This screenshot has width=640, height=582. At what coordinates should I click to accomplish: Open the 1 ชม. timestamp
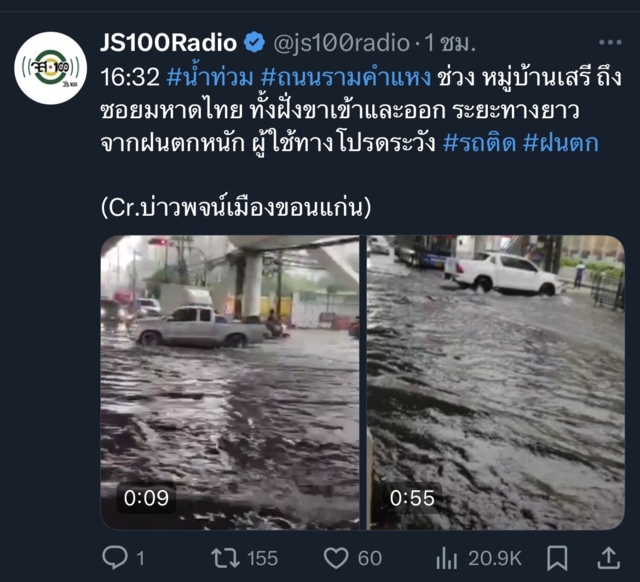pyautogui.click(x=450, y=43)
